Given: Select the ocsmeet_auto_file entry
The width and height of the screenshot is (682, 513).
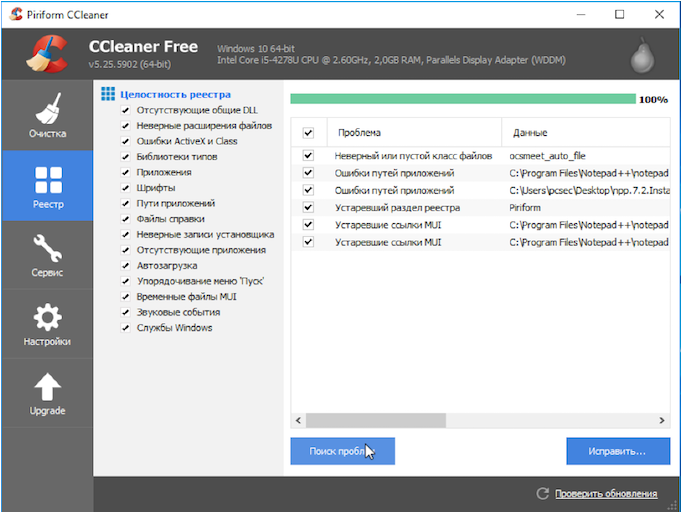Looking at the screenshot, I should click(x=547, y=156).
